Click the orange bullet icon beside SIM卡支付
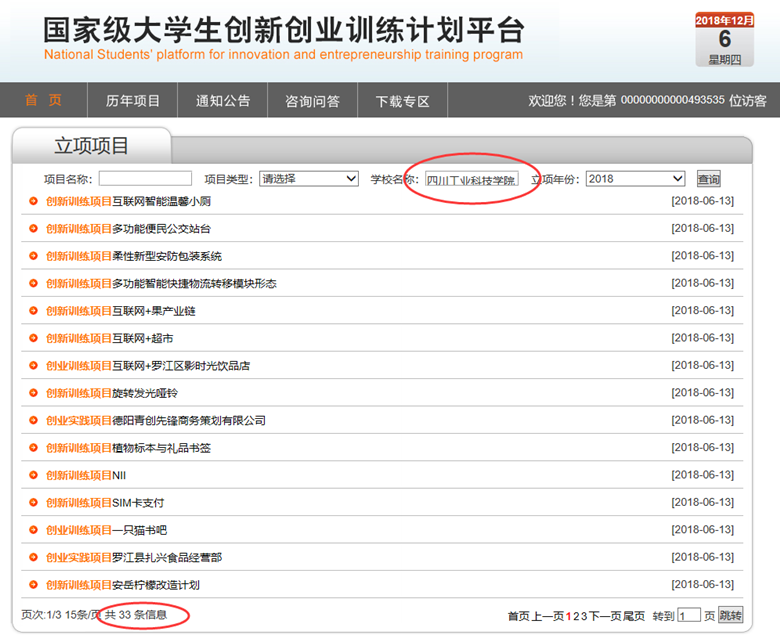The height and width of the screenshot is (638, 780). 33,502
